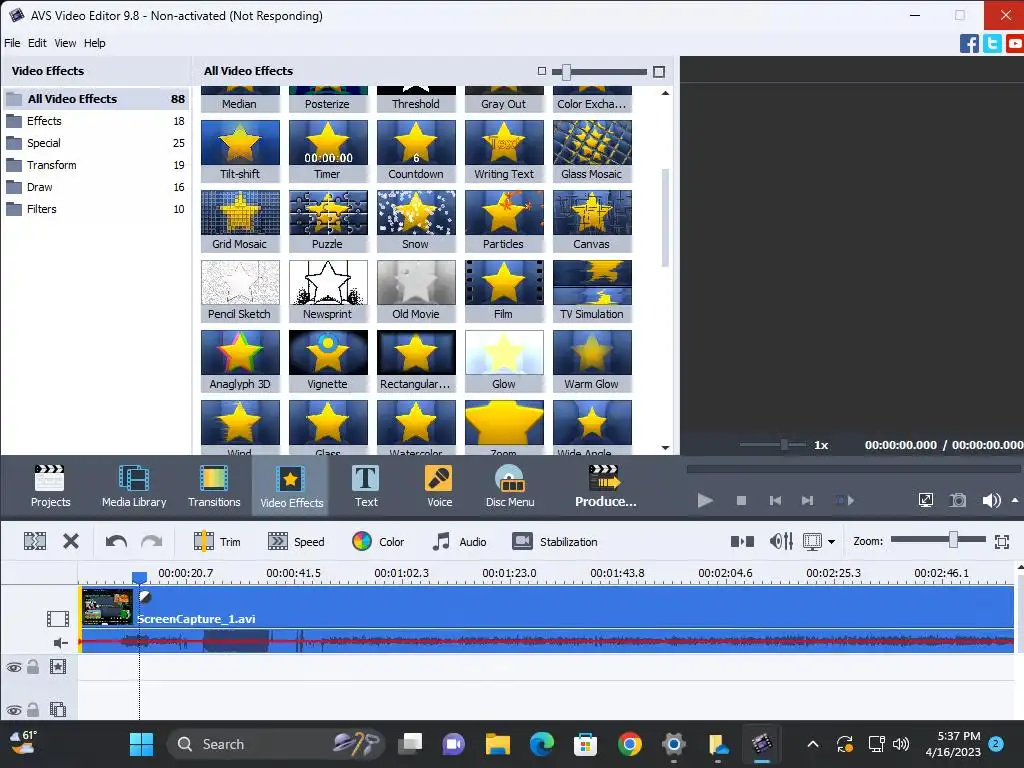The image size is (1024, 768).
Task: Select the All Video Effects category
Action: (96, 99)
